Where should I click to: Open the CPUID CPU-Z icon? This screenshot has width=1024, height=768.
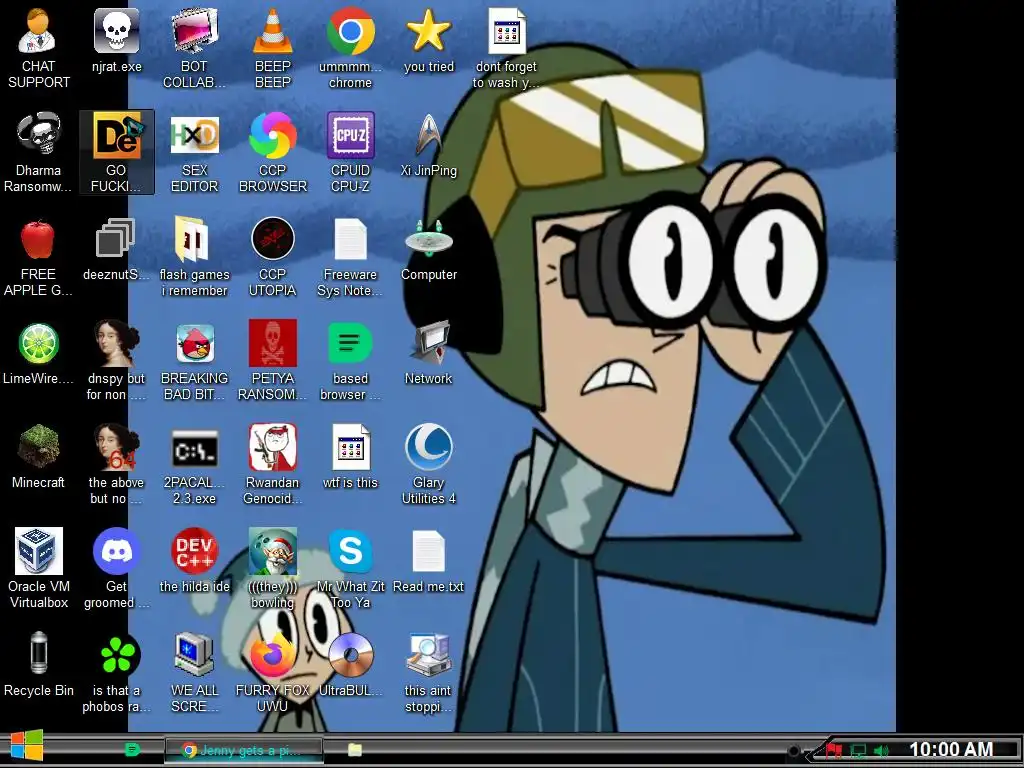350,153
